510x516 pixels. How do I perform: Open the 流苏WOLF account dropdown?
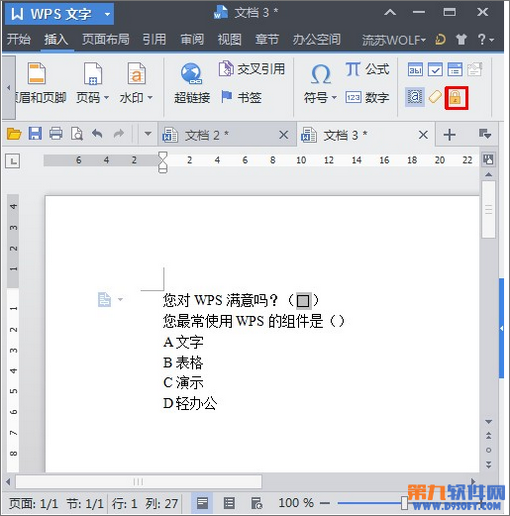(x=394, y=40)
